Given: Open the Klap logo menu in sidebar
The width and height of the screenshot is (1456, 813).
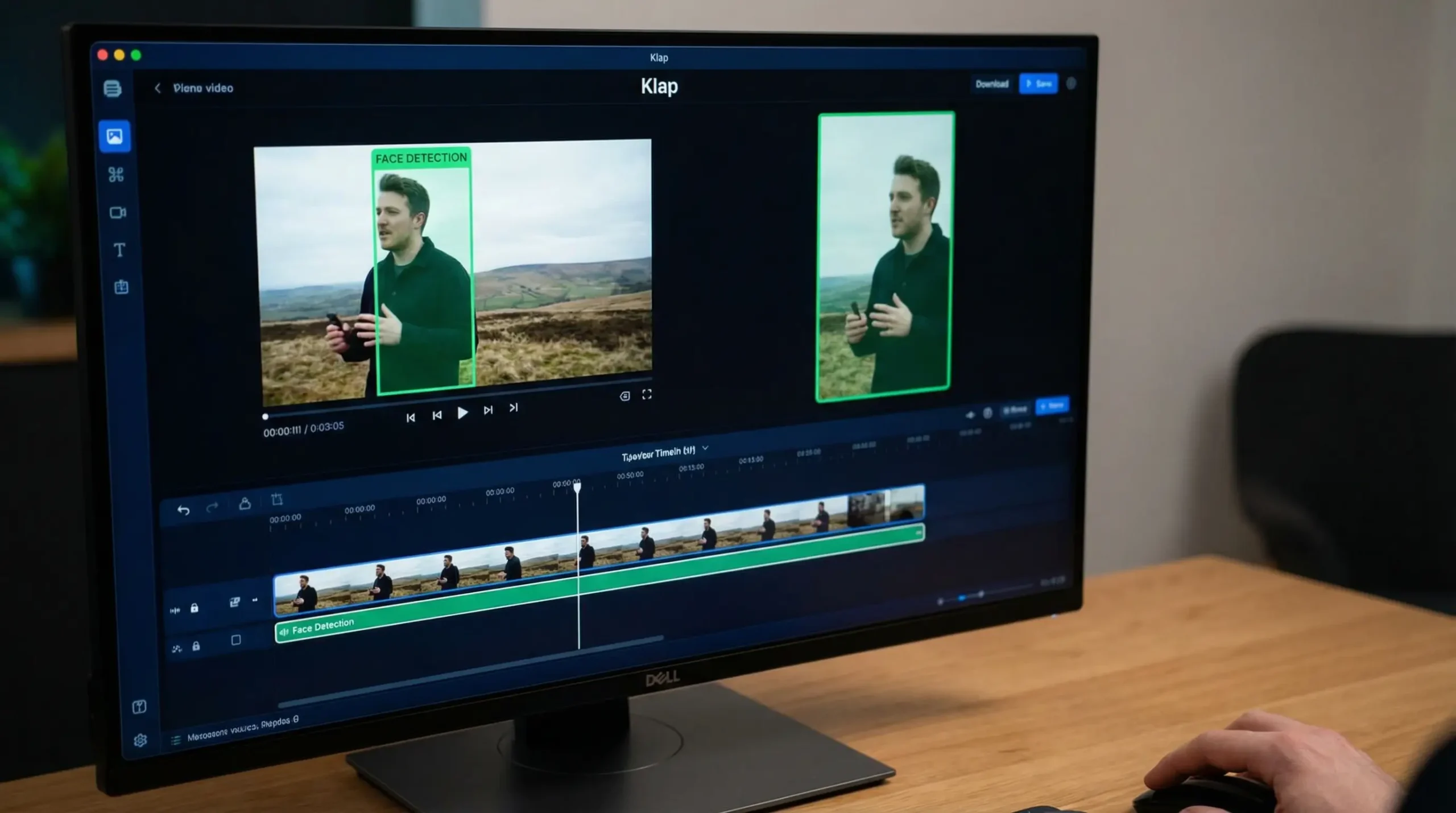Looking at the screenshot, I should tap(113, 89).
